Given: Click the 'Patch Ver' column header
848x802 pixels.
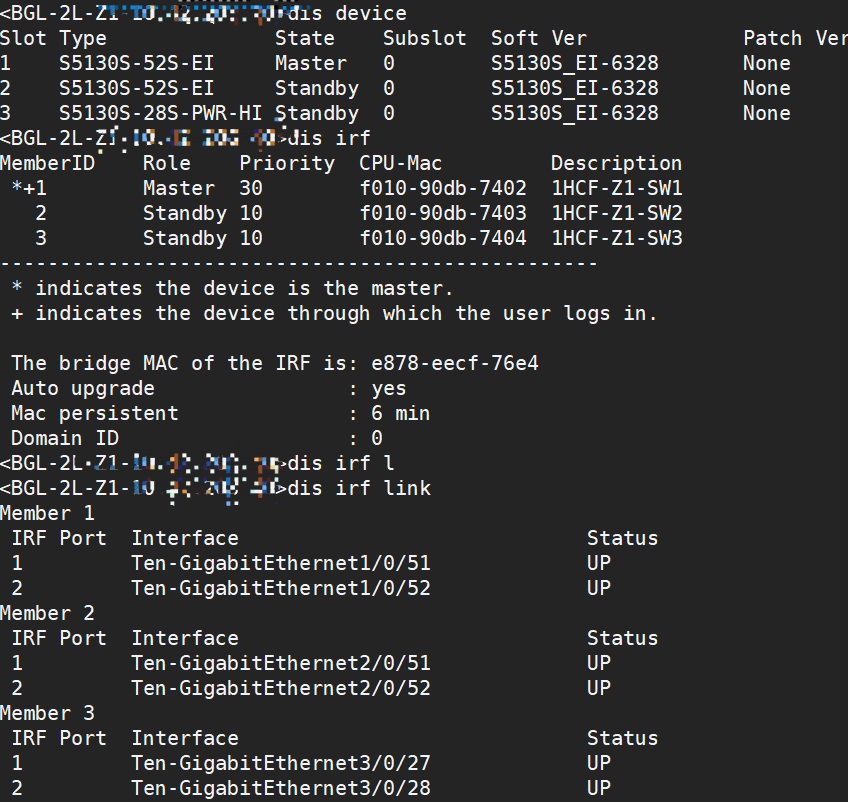Looking at the screenshot, I should click(x=795, y=38).
